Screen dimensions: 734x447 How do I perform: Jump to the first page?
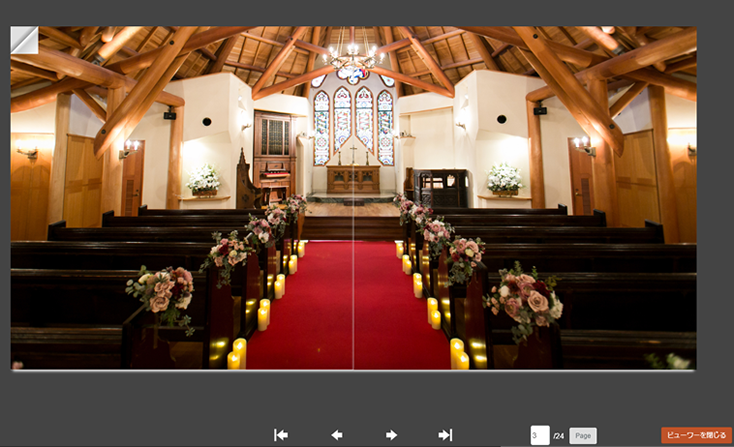281,435
